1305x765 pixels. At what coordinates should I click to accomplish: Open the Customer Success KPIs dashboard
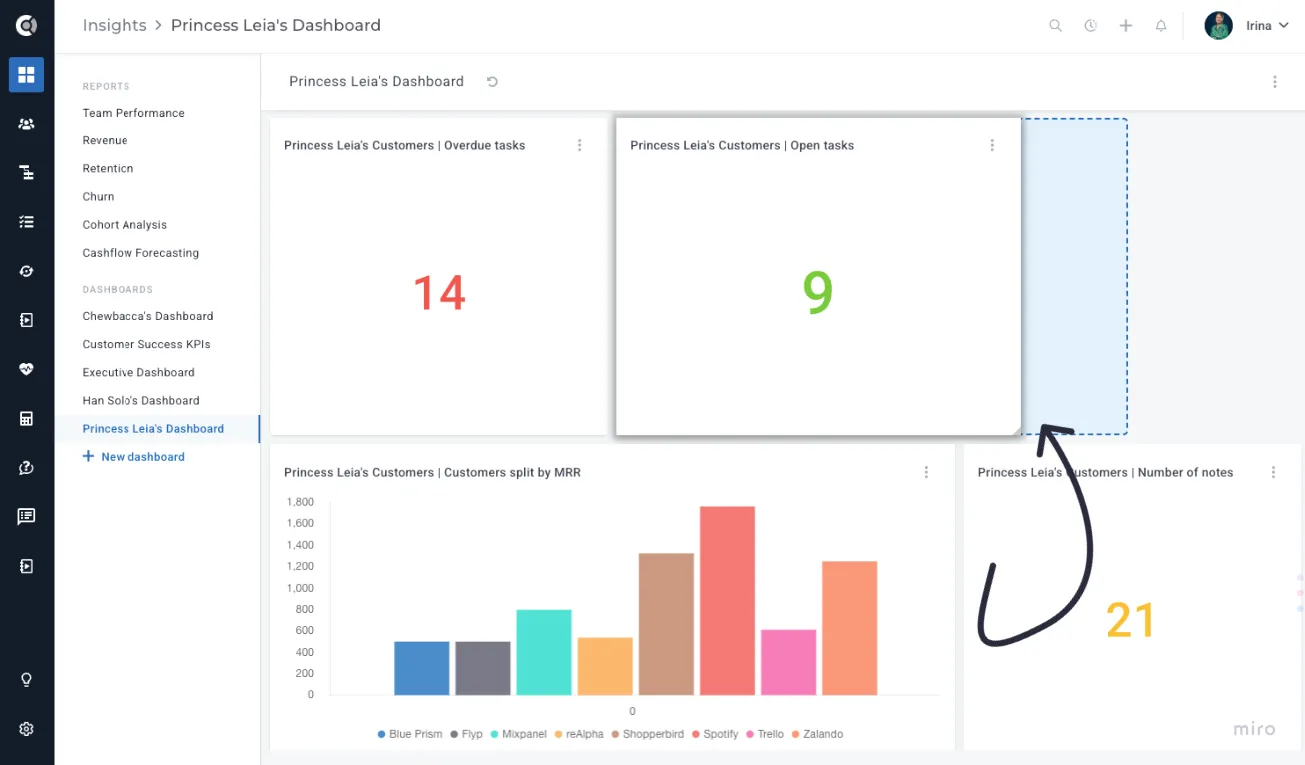pyautogui.click(x=147, y=344)
